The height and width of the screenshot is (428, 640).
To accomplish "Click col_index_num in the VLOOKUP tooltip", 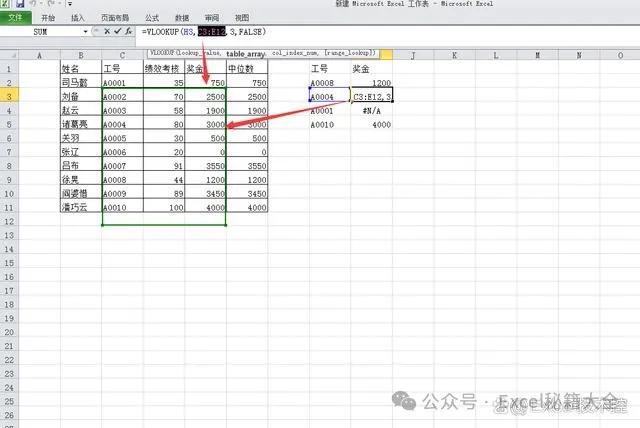I will (295, 53).
